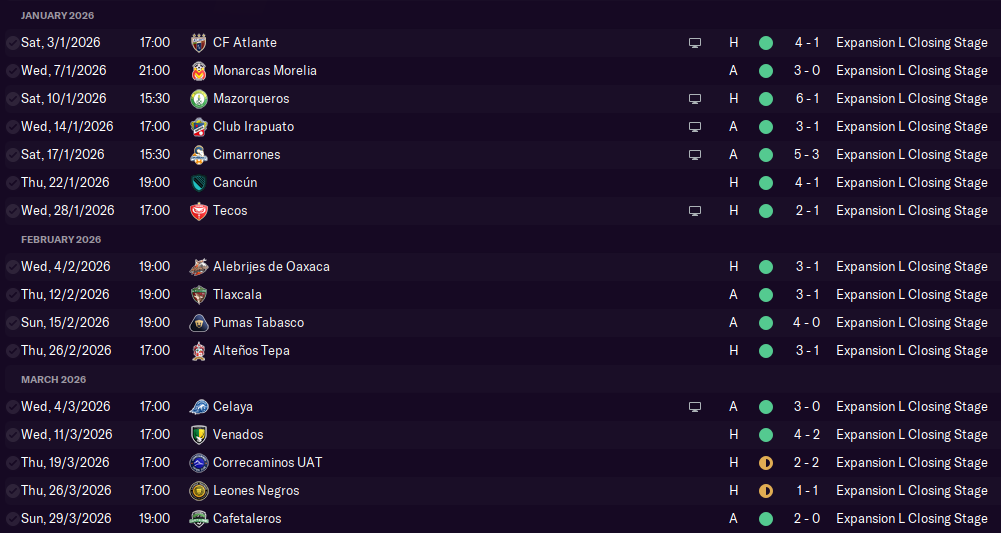Image resolution: width=1001 pixels, height=533 pixels.
Task: Collapse the March 2026 month header
Action: pos(54,380)
